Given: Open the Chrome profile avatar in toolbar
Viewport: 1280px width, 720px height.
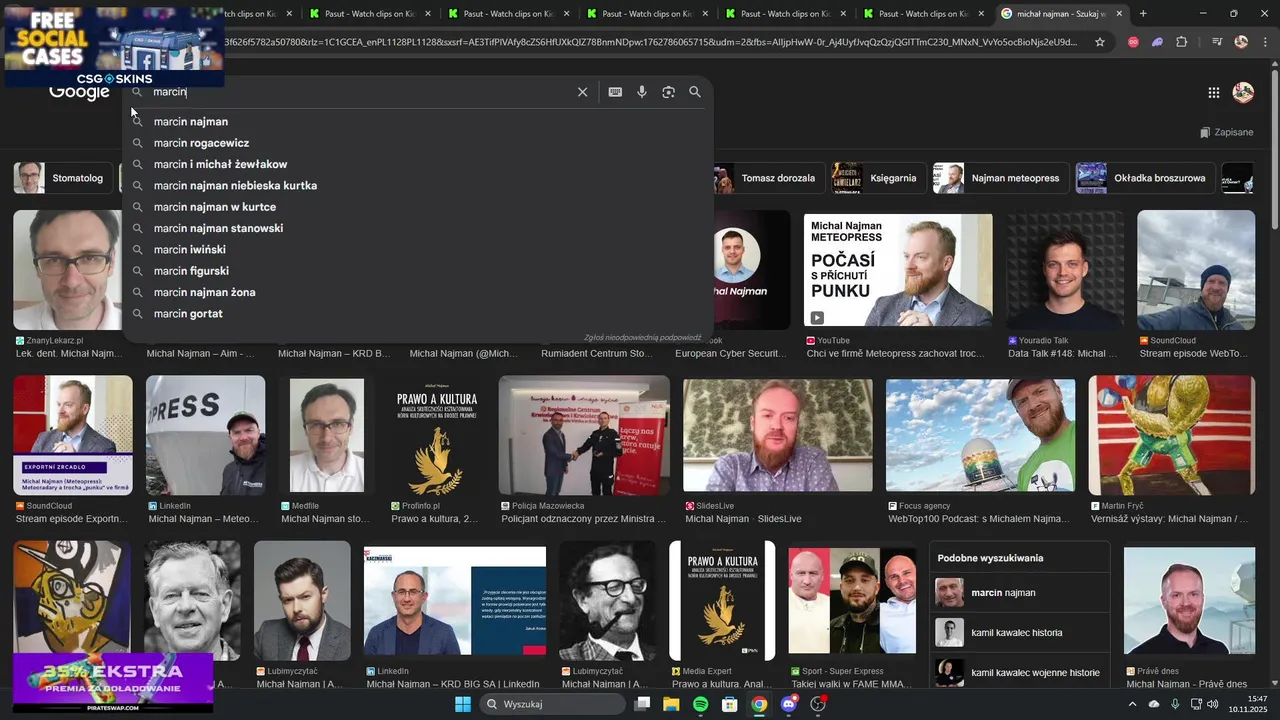Looking at the screenshot, I should click(x=1241, y=42).
